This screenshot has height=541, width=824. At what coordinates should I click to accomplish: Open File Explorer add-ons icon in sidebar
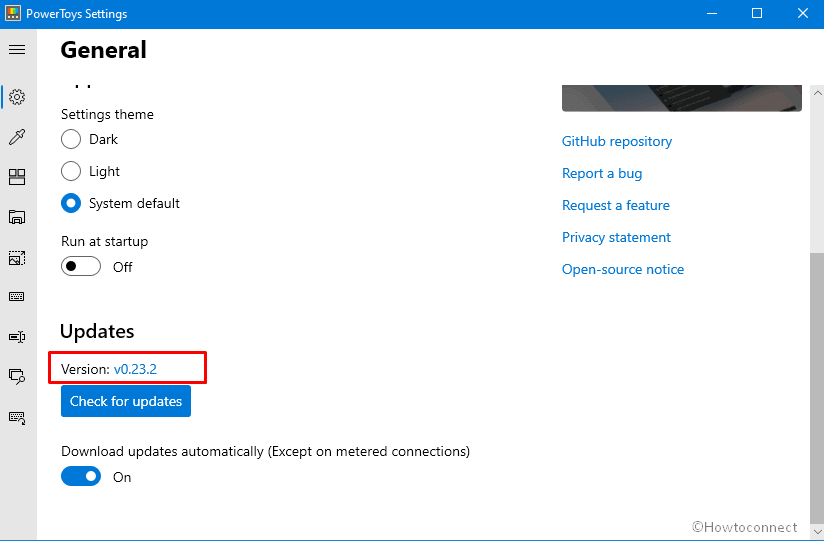17,217
